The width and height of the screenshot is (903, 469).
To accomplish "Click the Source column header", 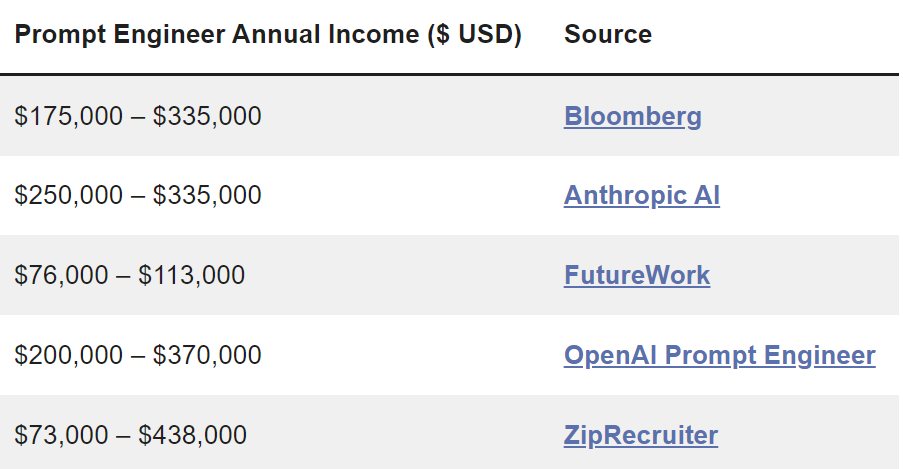I will pos(608,35).
